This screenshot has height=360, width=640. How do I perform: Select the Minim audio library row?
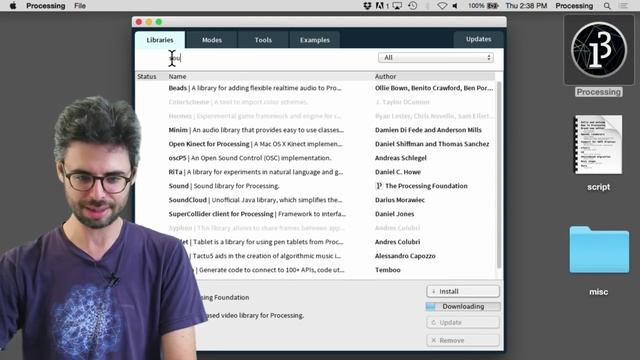click(x=315, y=130)
